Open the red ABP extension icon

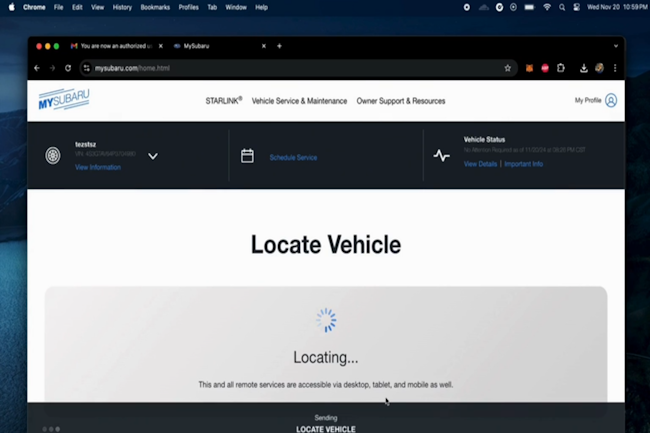tap(545, 68)
